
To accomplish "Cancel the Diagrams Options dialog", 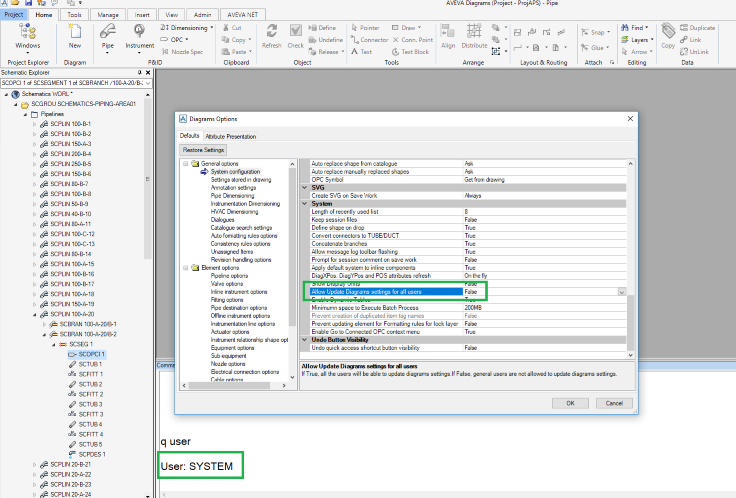I will click(614, 403).
